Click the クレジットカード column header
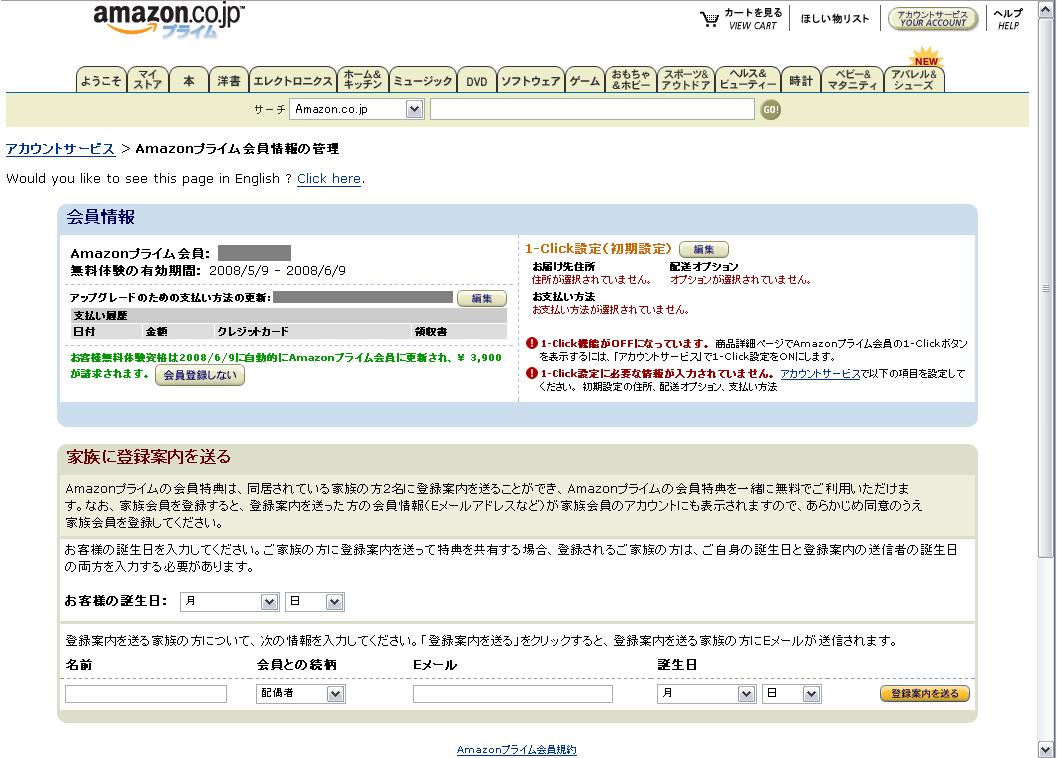The width and height of the screenshot is (1057, 758). click(253, 331)
